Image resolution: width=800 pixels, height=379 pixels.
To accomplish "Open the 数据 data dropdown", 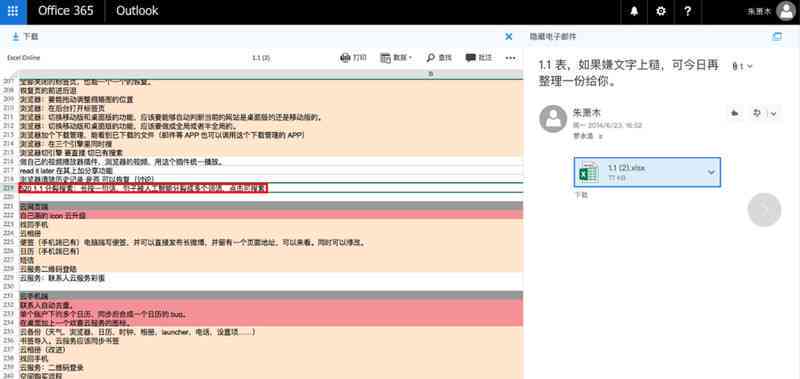I will coord(396,58).
